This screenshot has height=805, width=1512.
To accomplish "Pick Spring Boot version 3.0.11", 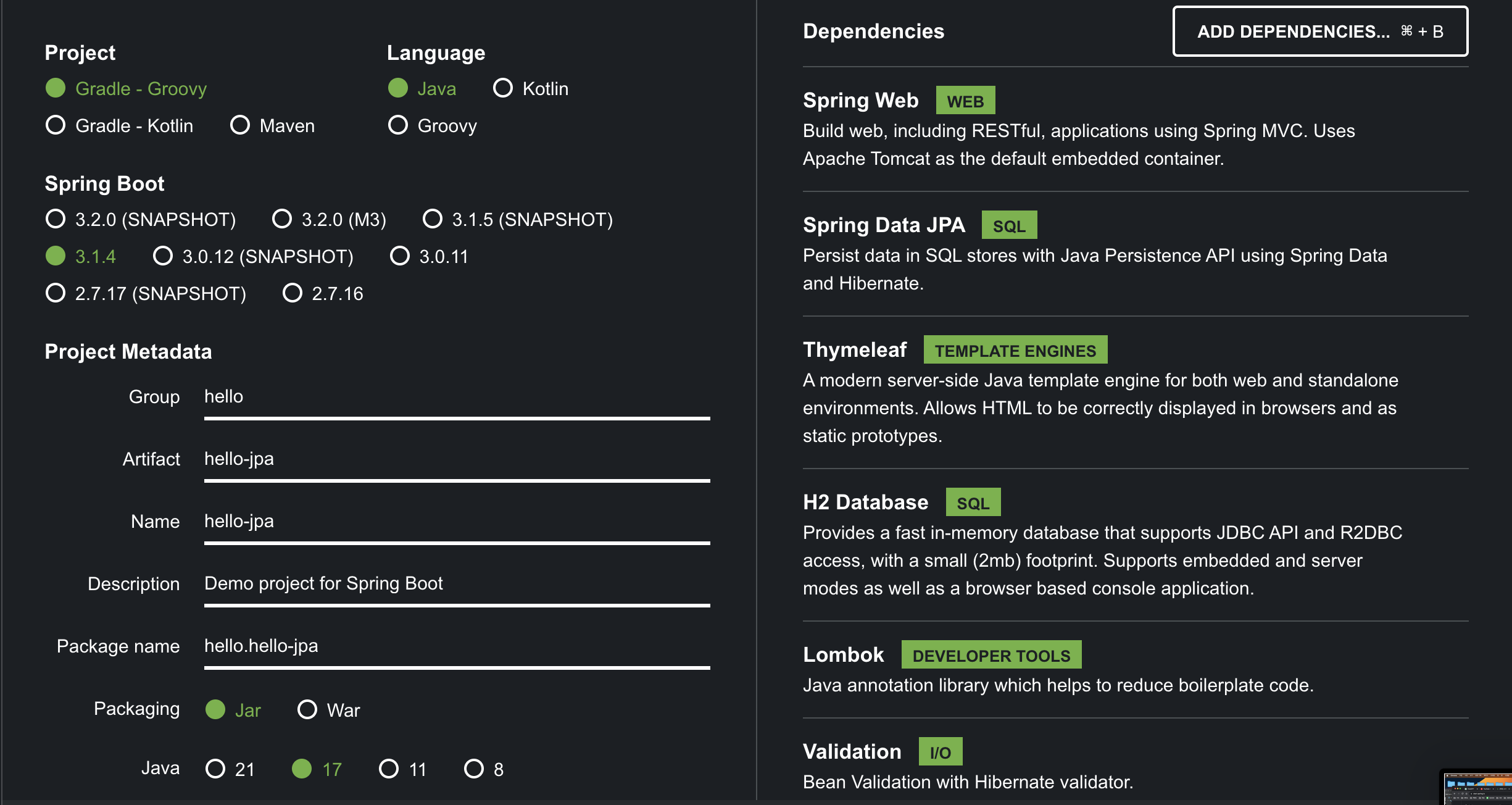I will [430, 257].
